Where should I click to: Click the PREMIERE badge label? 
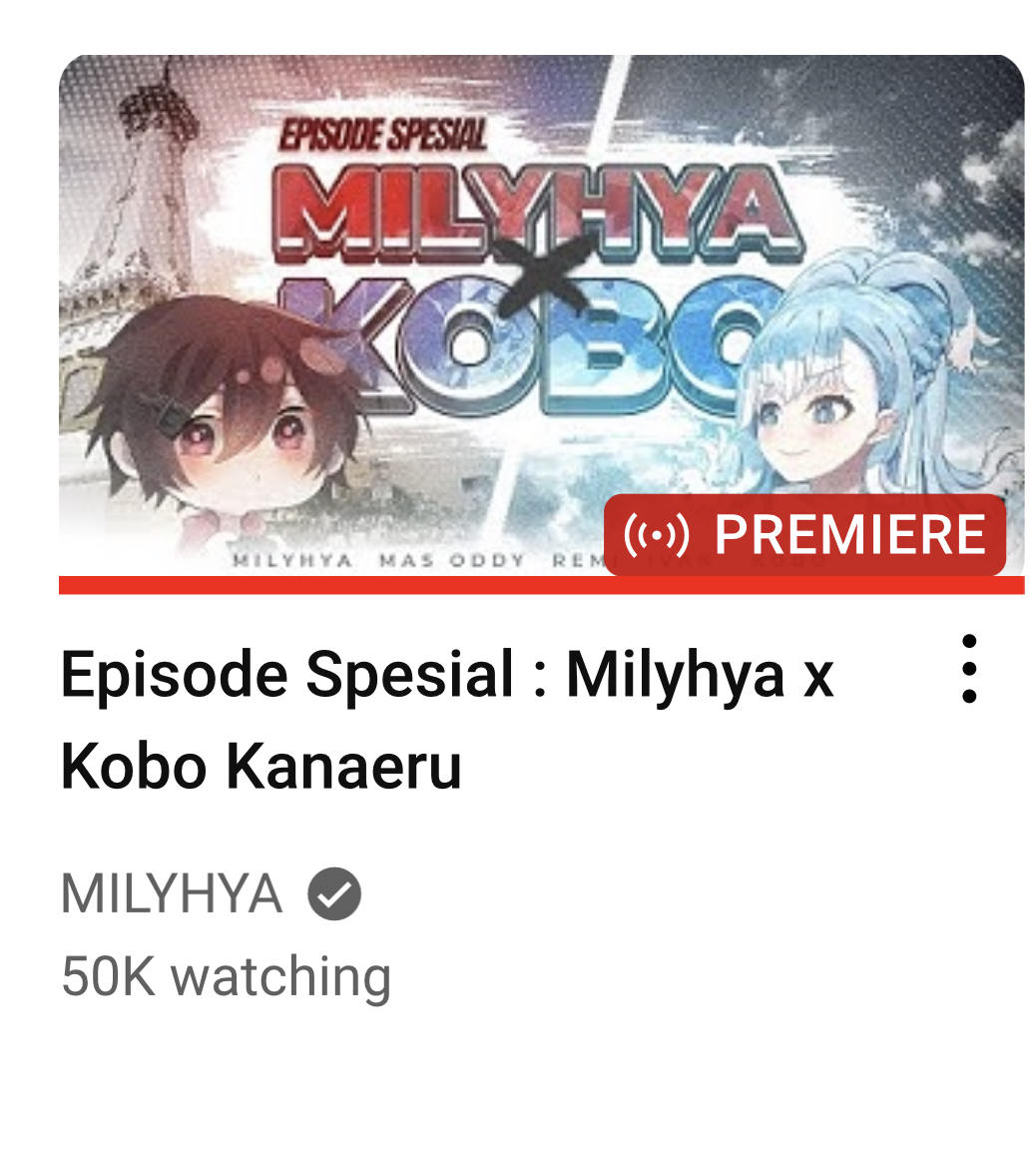click(849, 535)
